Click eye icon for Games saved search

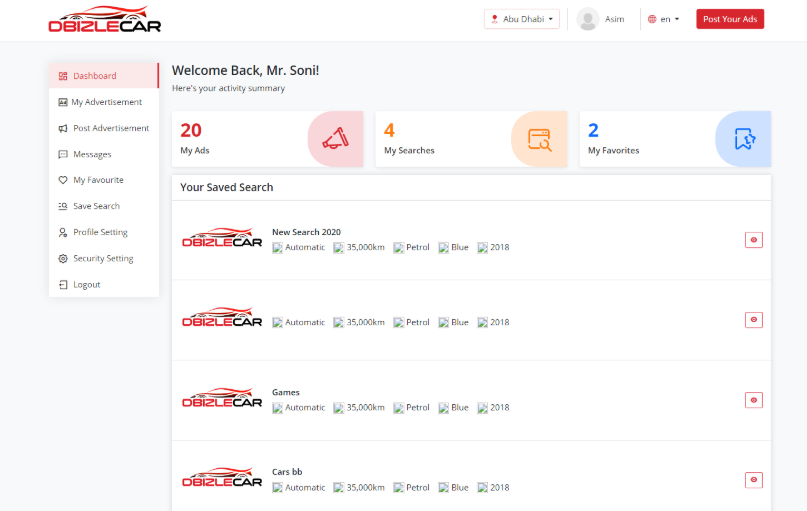[x=753, y=400]
